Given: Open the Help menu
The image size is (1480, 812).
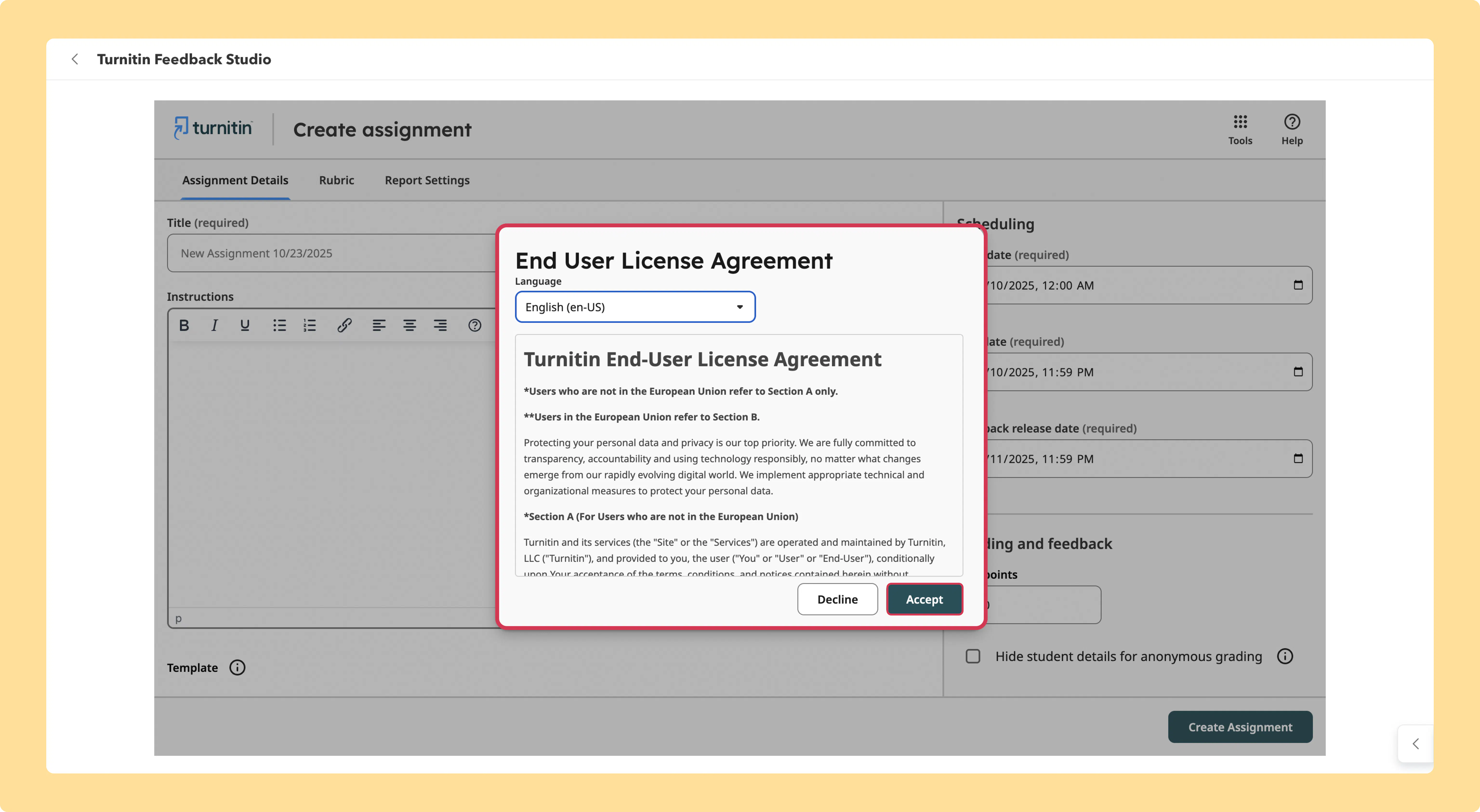Looking at the screenshot, I should (x=1292, y=130).
